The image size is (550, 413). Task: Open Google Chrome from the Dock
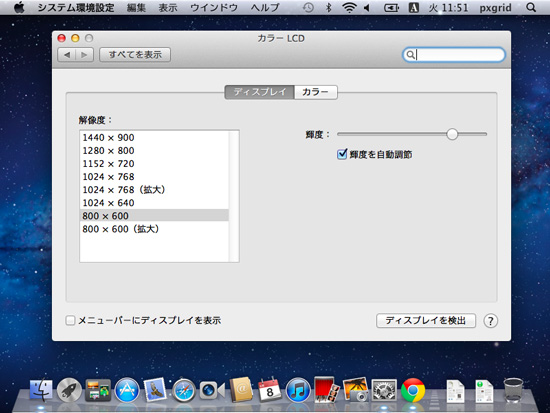(413, 390)
